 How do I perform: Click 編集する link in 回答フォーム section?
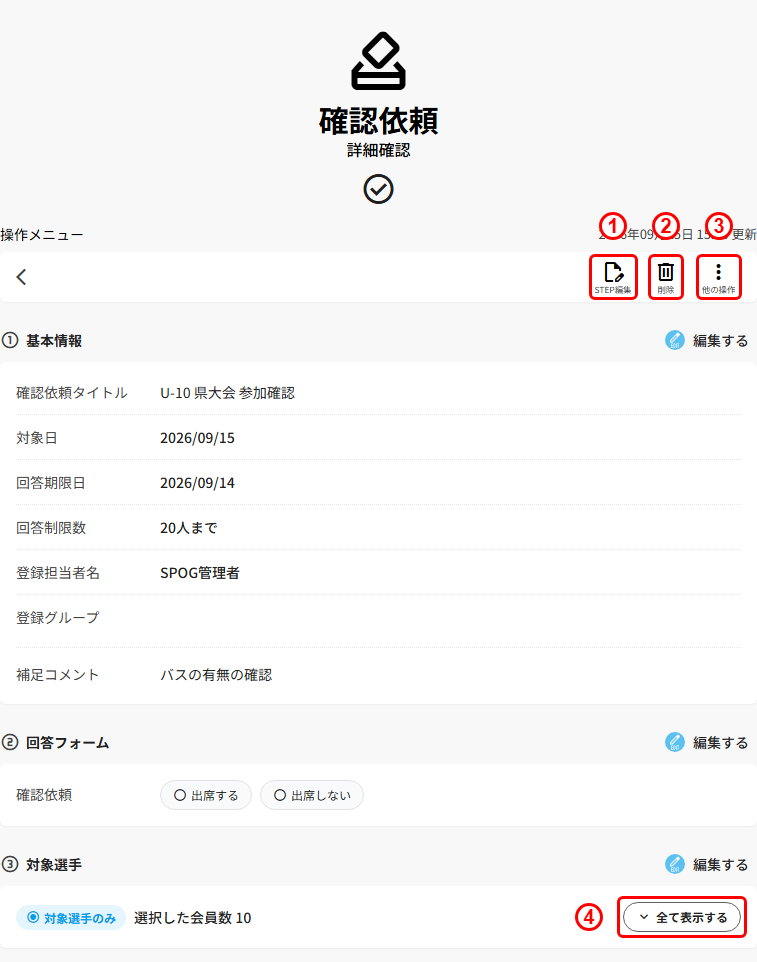[720, 742]
